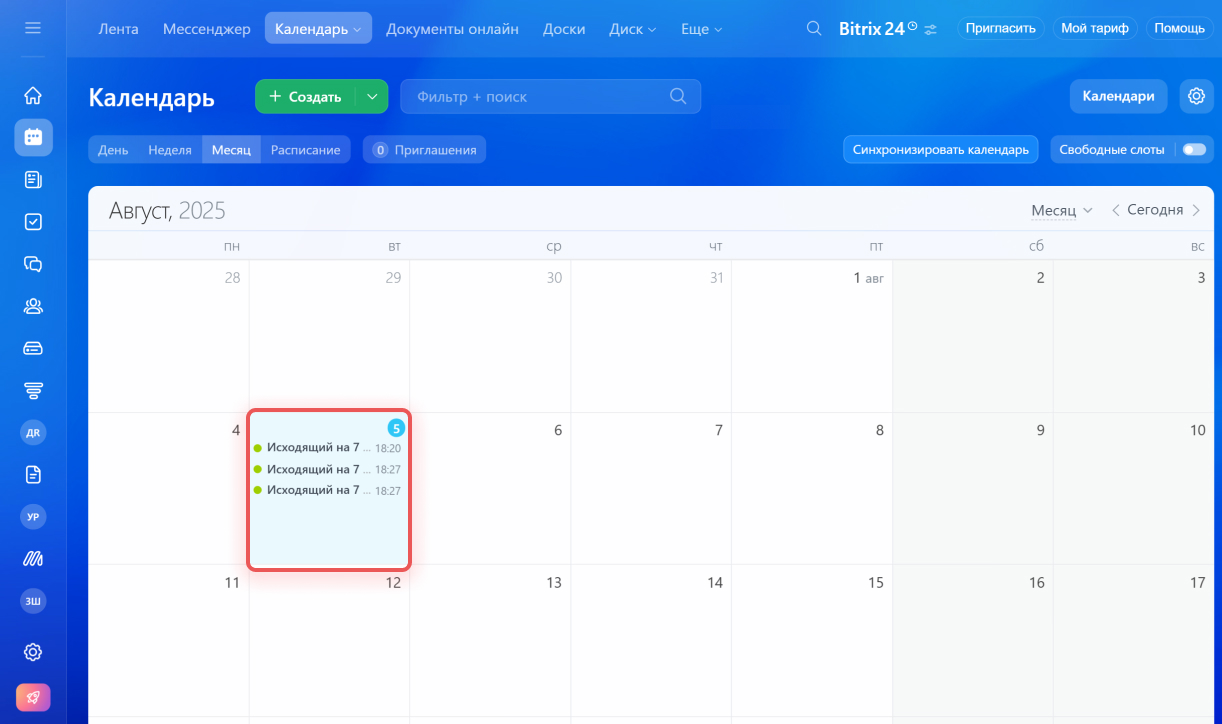Viewport: 1222px width, 724px height.
Task: Open the disk drive icon in sidebar
Action: [x=33, y=348]
